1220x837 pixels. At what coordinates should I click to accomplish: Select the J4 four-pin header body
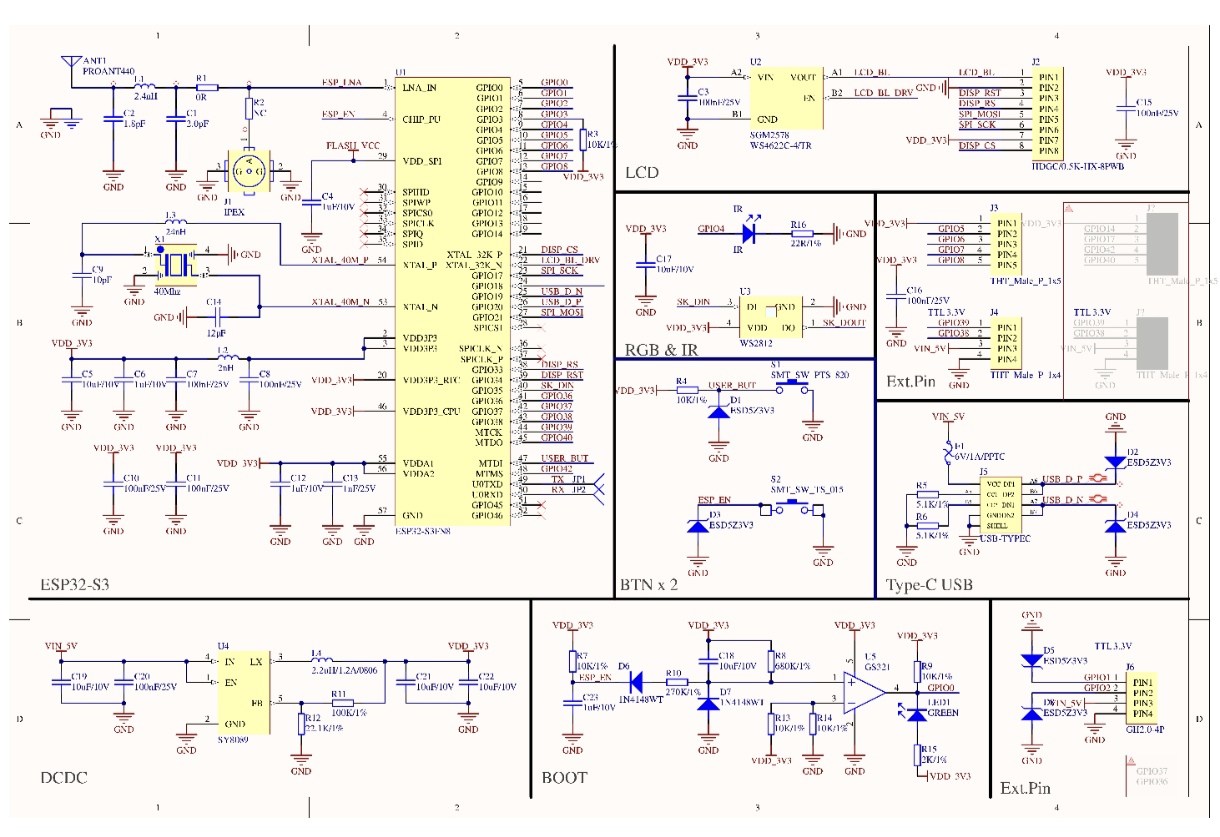tap(1005, 344)
